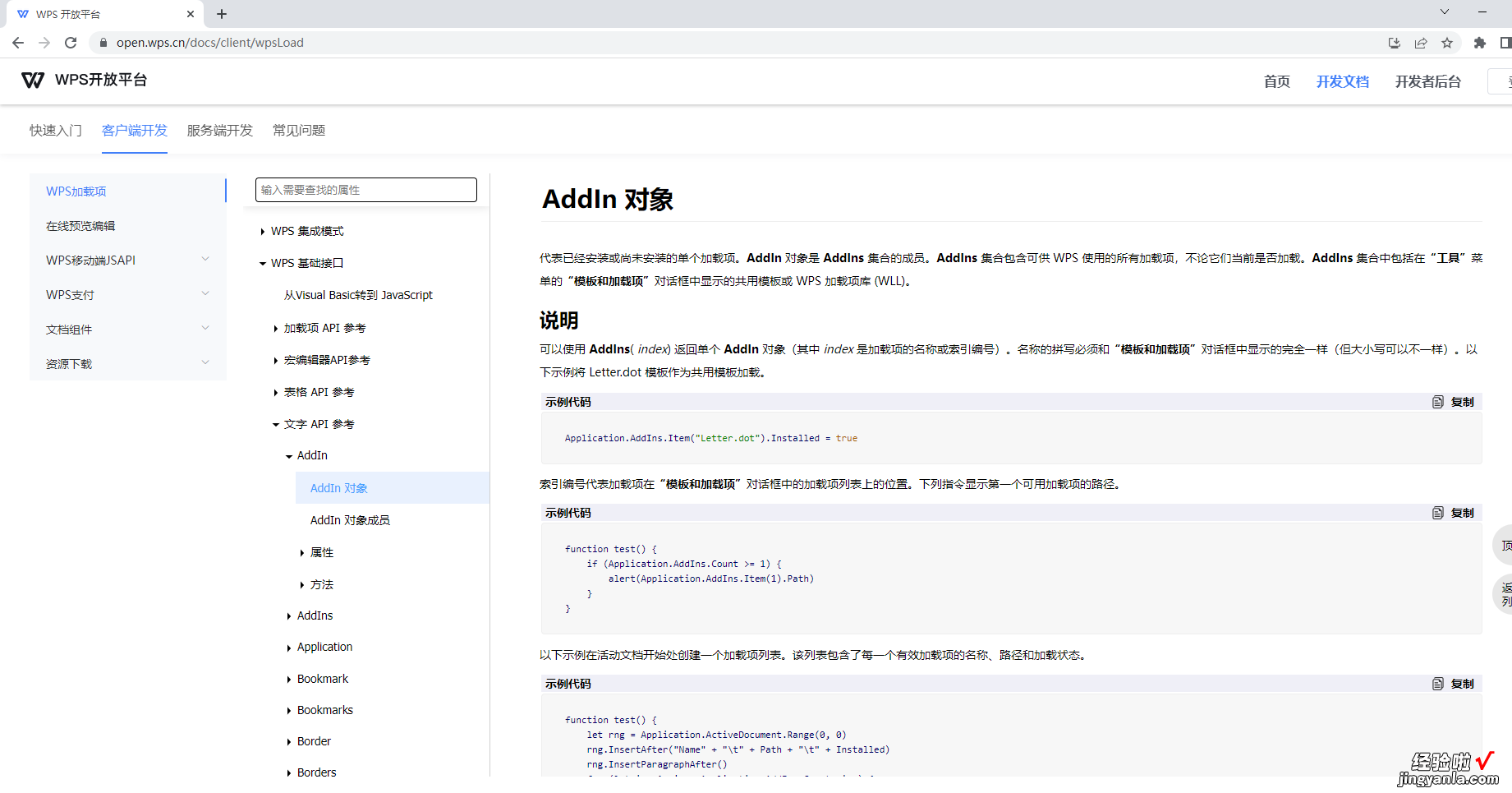The height and width of the screenshot is (793, 1512).
Task: Expand the WPS支付 sidebar chevron
Action: (x=205, y=293)
